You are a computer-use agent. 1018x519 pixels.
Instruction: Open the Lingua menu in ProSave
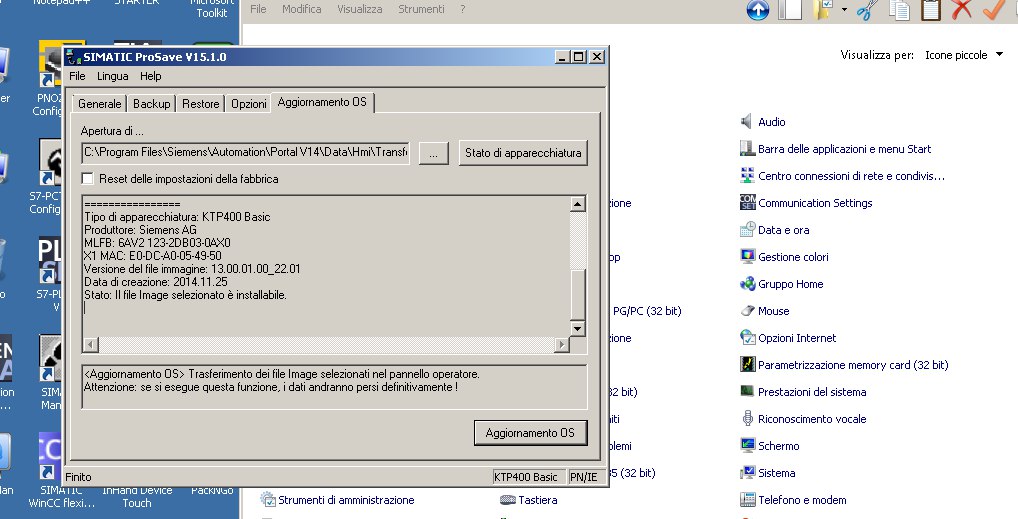(112, 76)
